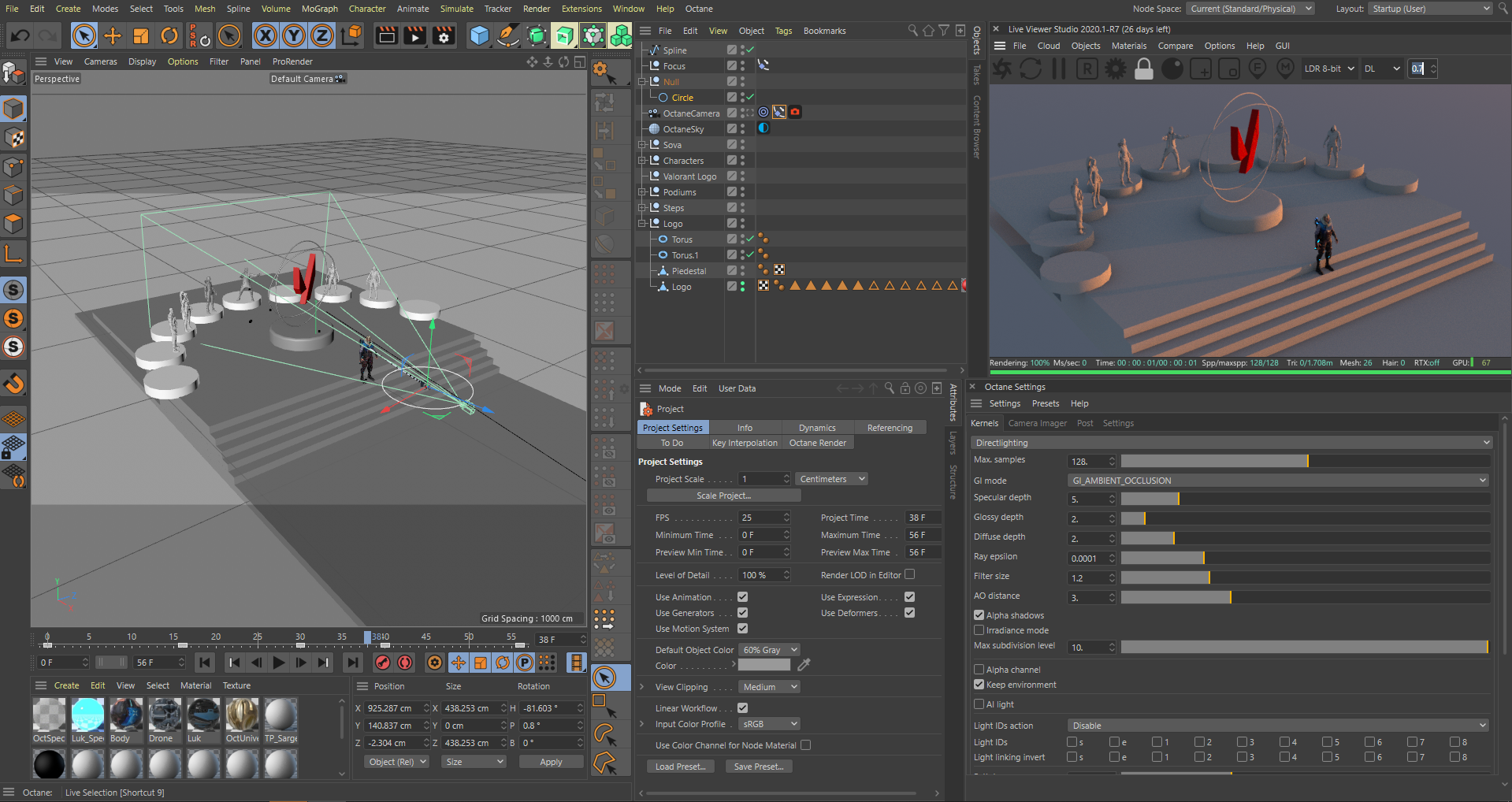Restart render with Live Viewer refresh icon

pos(1031,69)
